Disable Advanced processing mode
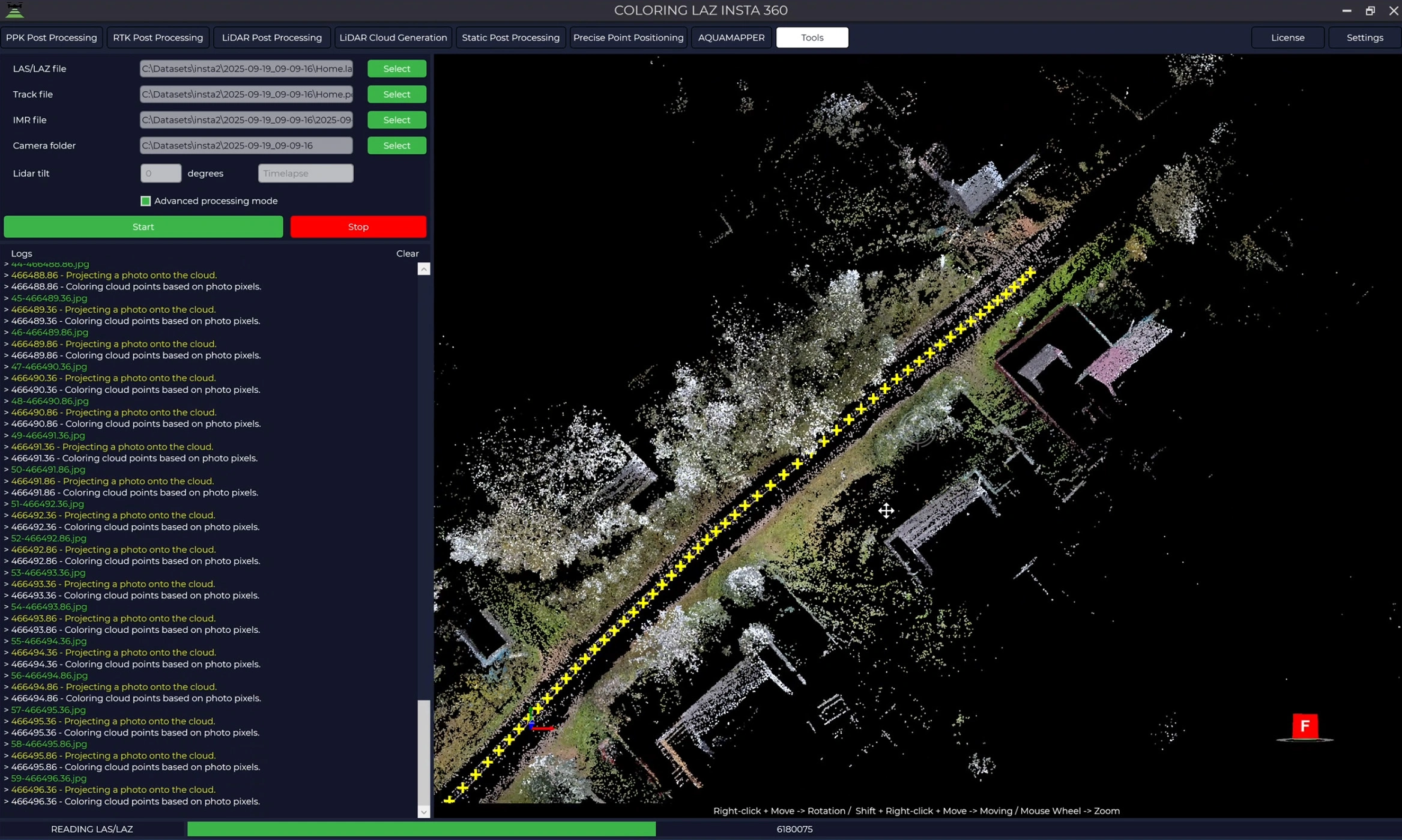 coord(145,201)
